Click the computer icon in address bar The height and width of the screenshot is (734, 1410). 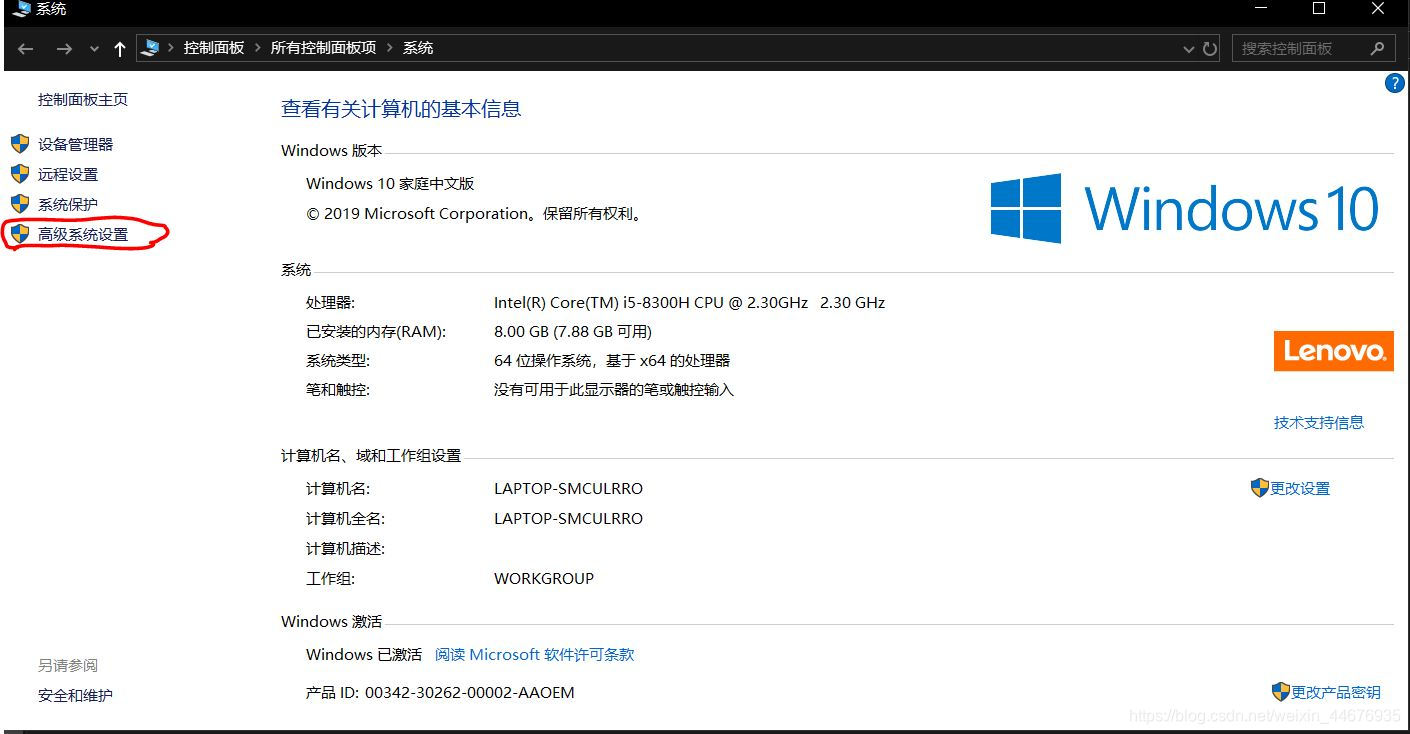click(x=150, y=47)
